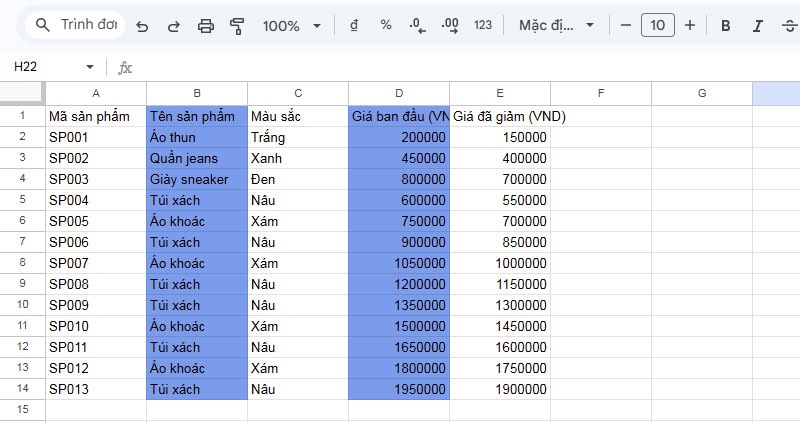This screenshot has width=800, height=423.
Task: Select cell with value 1050000
Action: coord(399,263)
